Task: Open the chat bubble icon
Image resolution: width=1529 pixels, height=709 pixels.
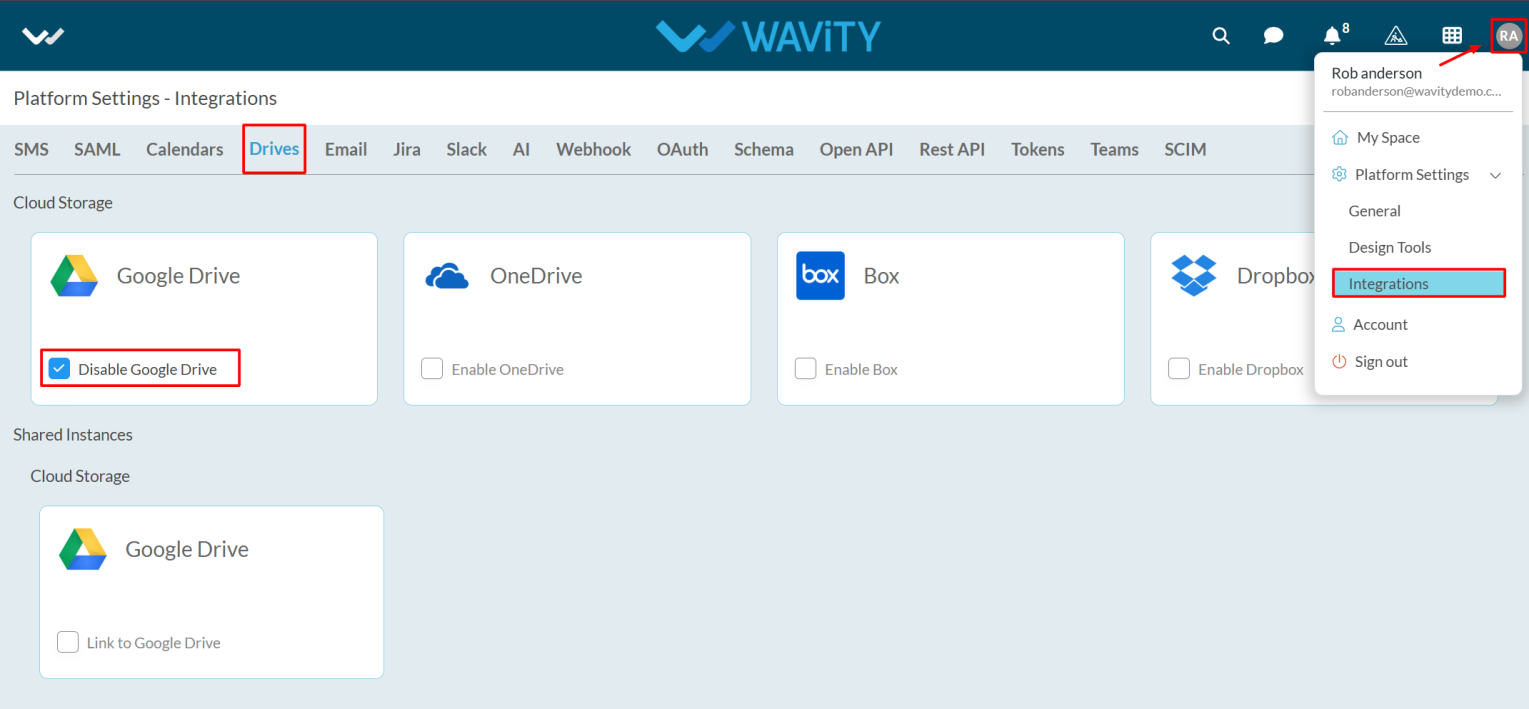Action: (1273, 36)
